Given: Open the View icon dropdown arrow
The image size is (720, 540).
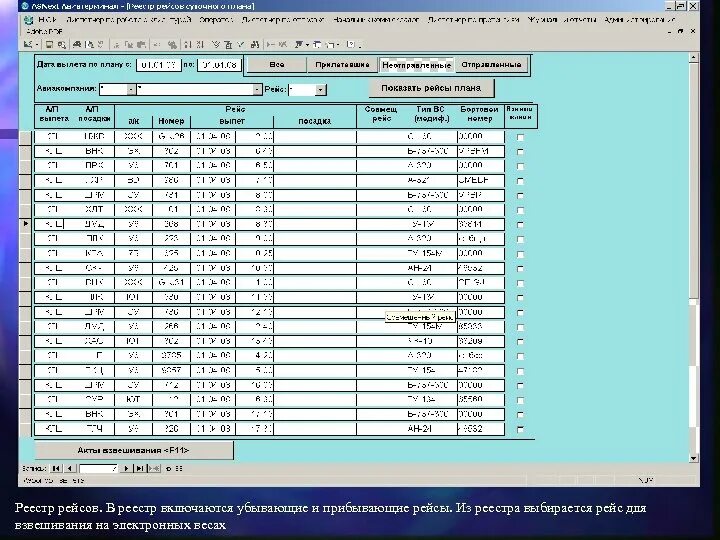Looking at the screenshot, I should pos(37,45).
